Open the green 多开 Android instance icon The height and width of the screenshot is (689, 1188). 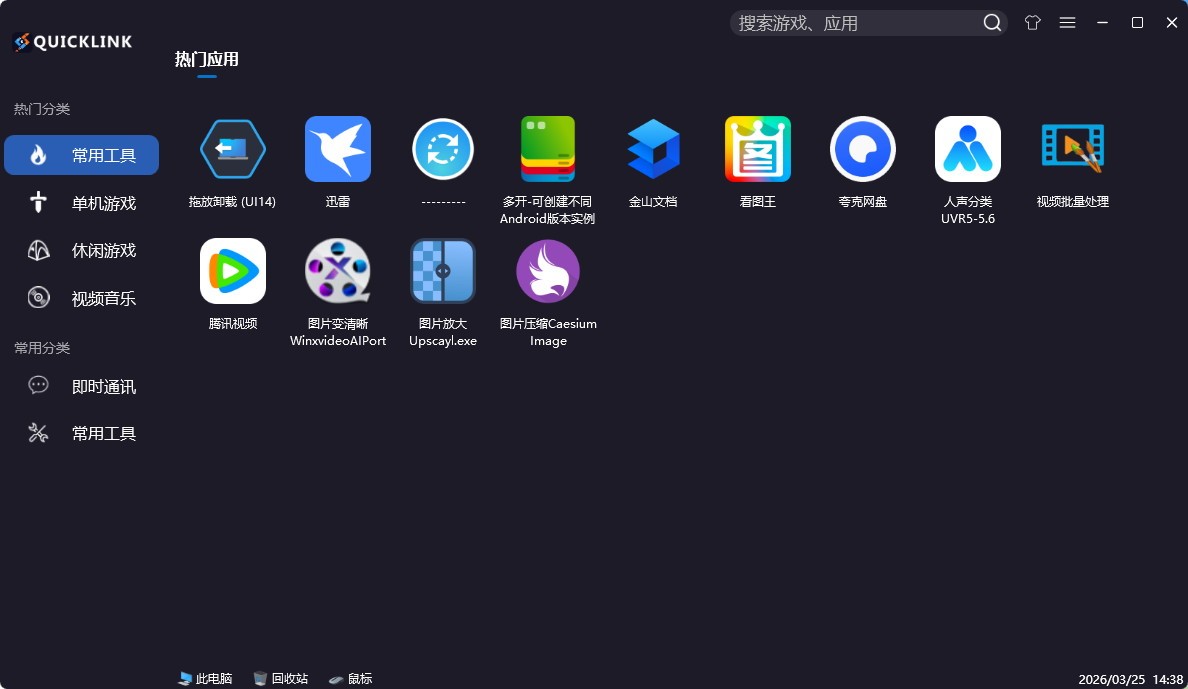click(548, 149)
